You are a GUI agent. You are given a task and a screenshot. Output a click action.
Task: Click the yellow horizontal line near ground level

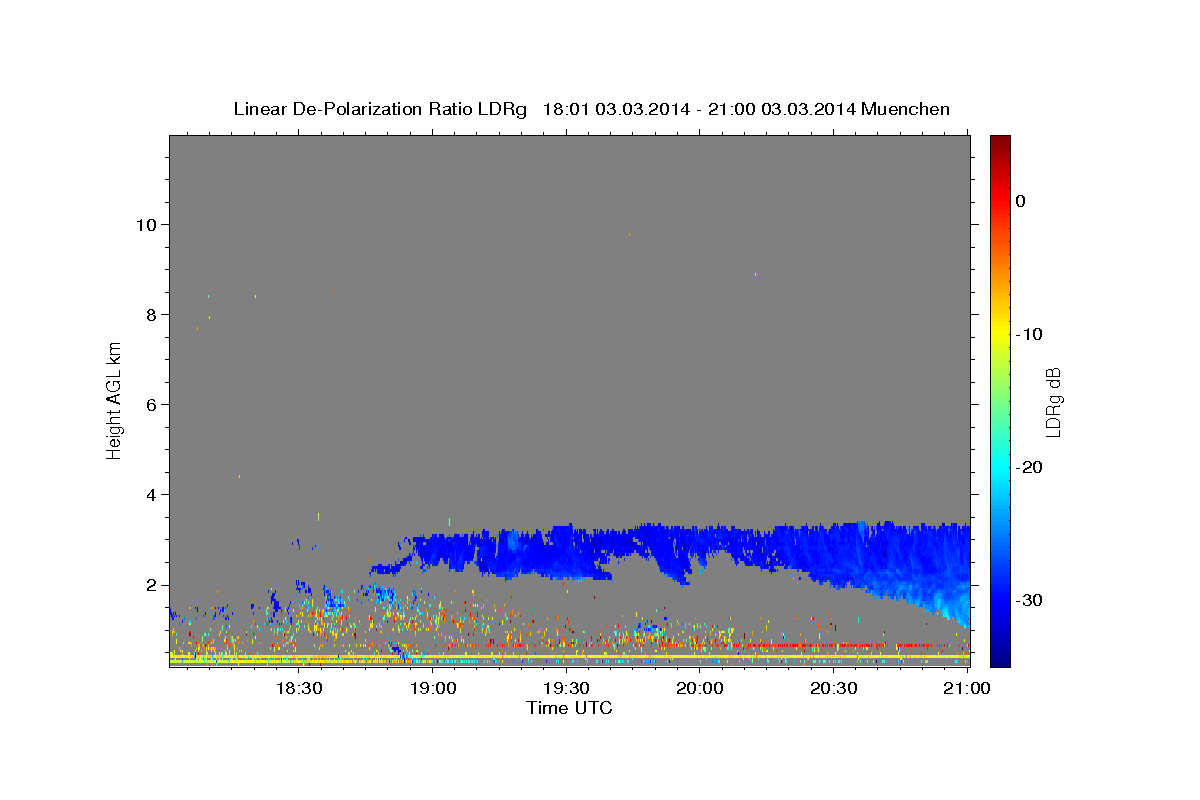click(570, 656)
